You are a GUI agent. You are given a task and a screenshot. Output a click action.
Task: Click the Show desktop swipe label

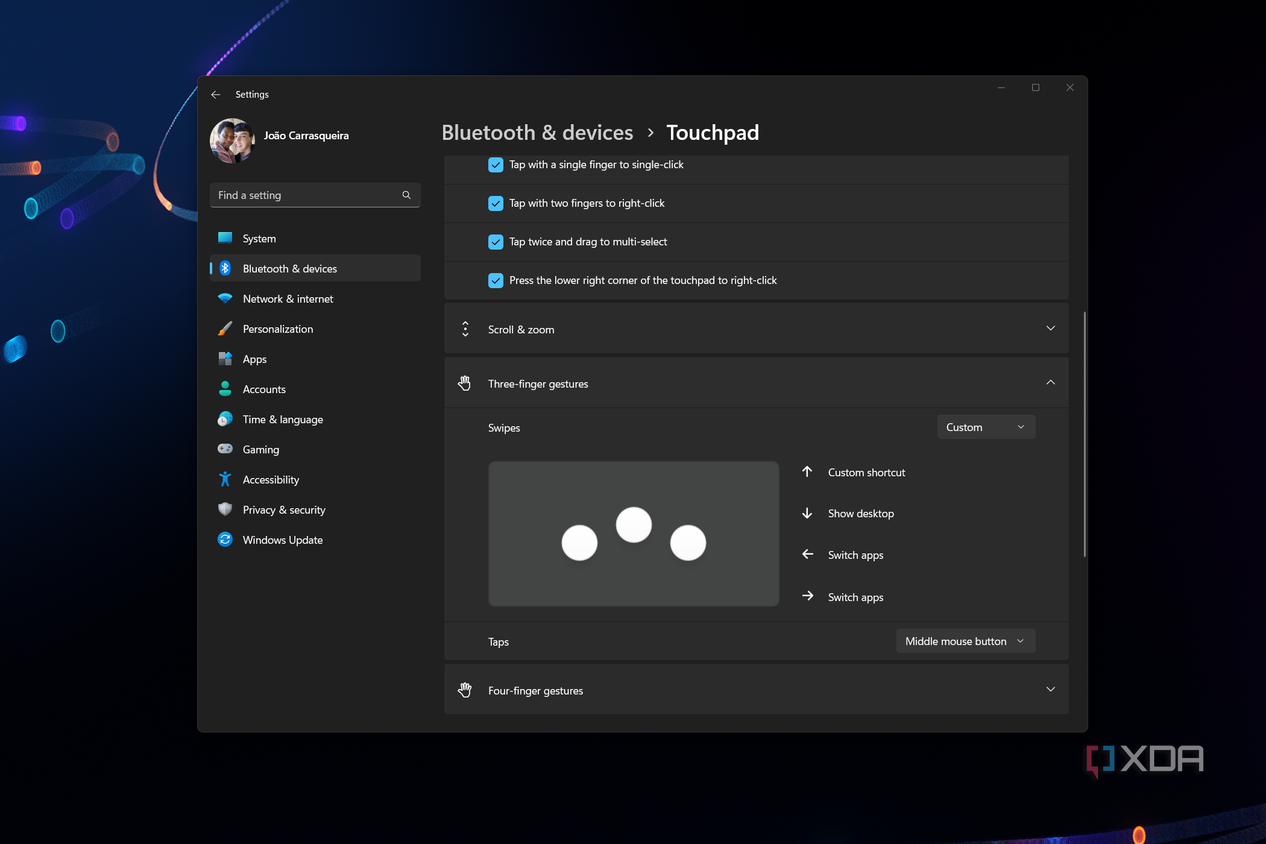(861, 513)
